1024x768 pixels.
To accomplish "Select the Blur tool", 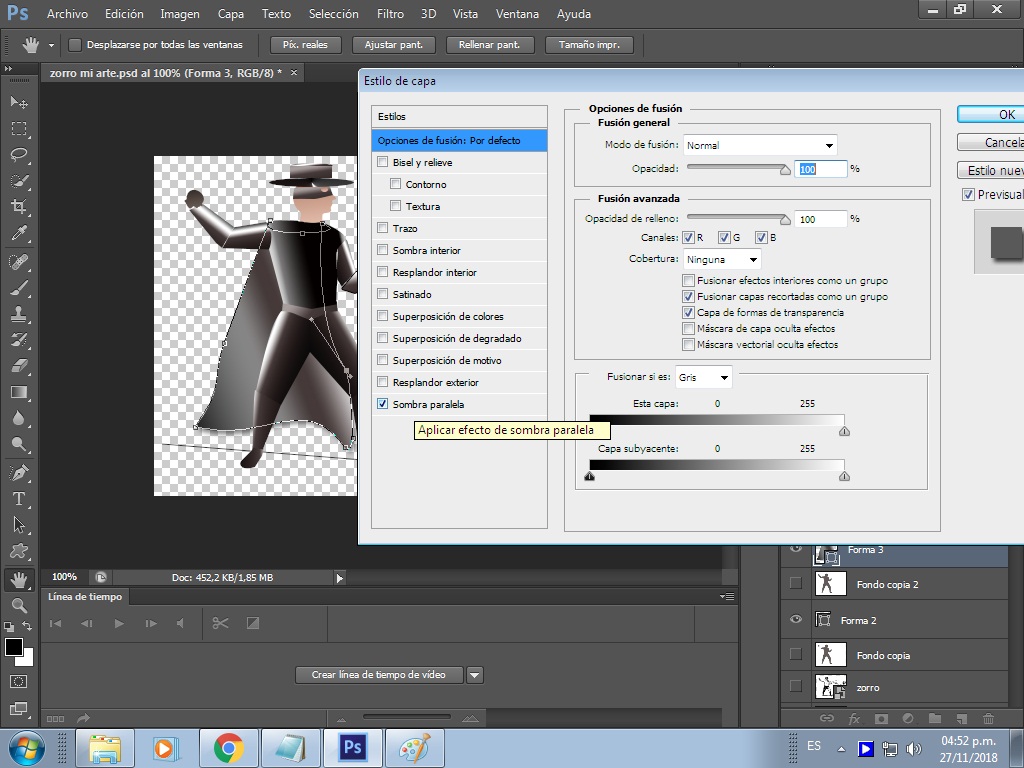I will (x=19, y=418).
